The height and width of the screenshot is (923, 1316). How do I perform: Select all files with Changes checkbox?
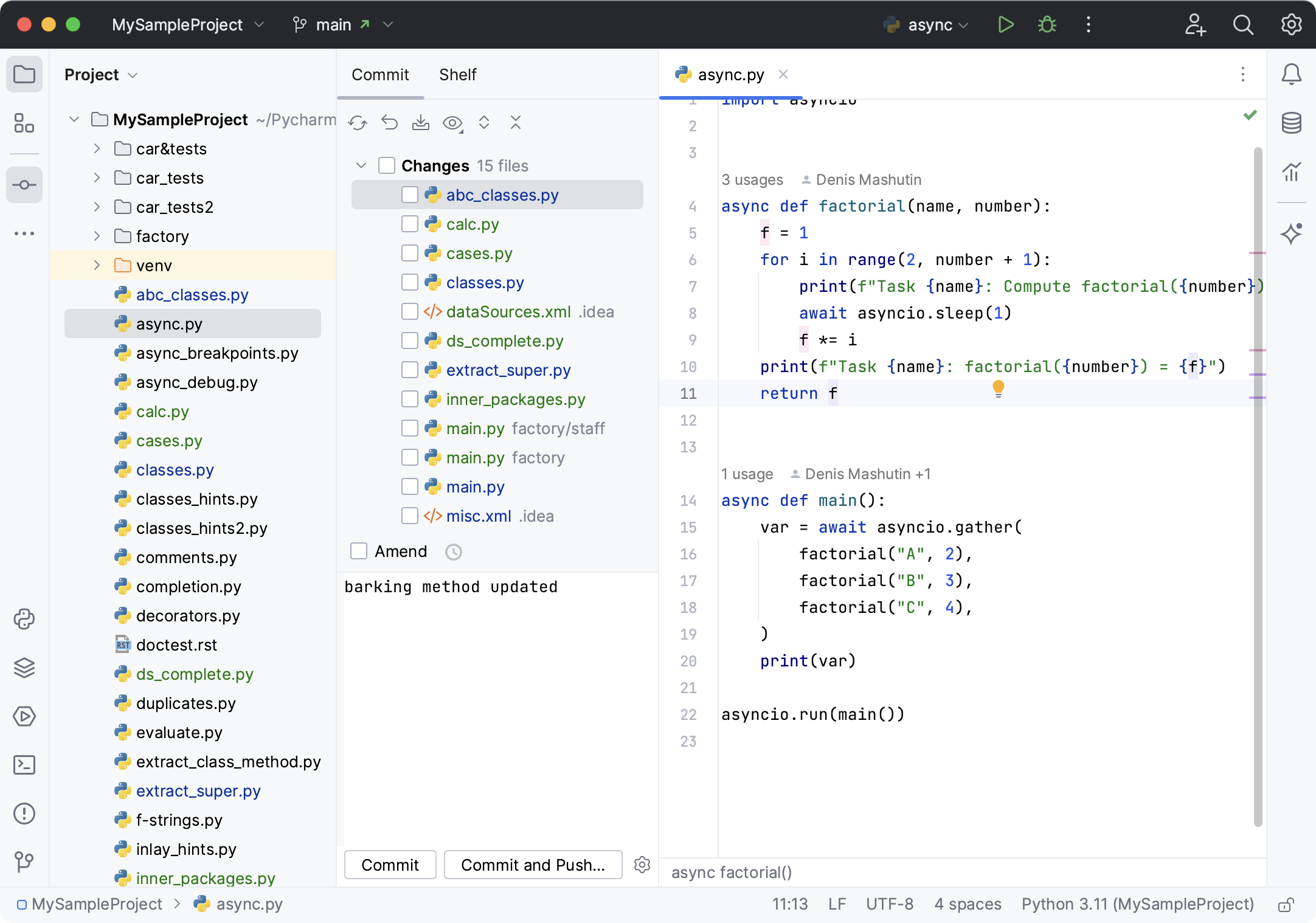click(x=387, y=166)
